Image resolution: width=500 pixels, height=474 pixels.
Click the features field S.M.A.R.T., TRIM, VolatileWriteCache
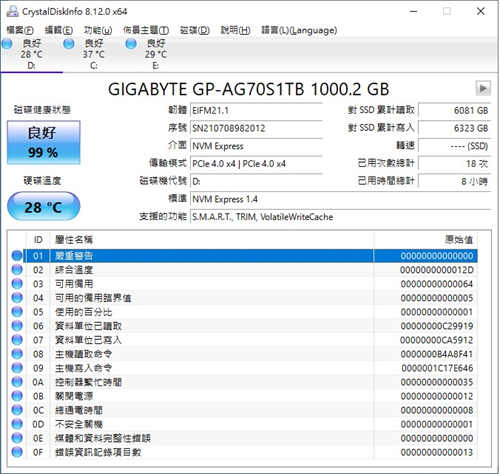click(x=340, y=217)
